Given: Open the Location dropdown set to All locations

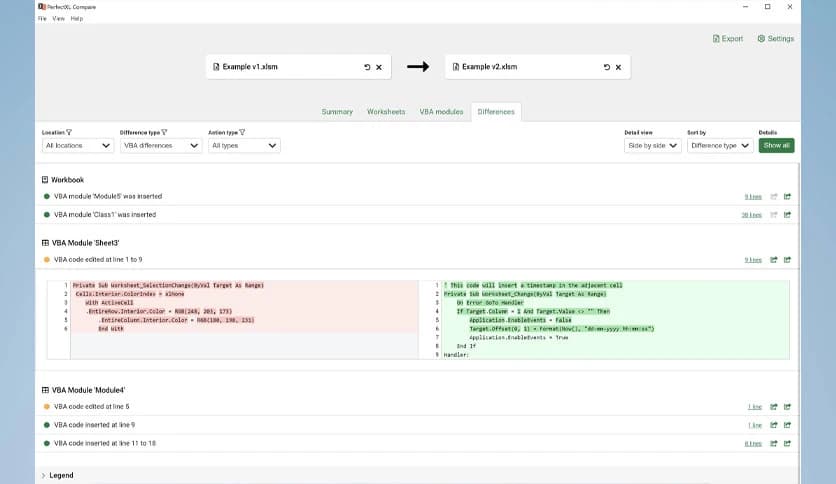Looking at the screenshot, I should (78, 146).
